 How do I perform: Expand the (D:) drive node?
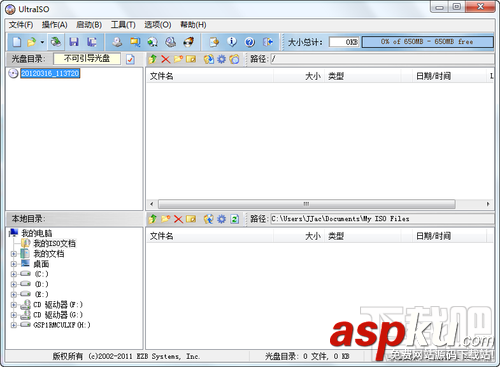click(x=14, y=284)
